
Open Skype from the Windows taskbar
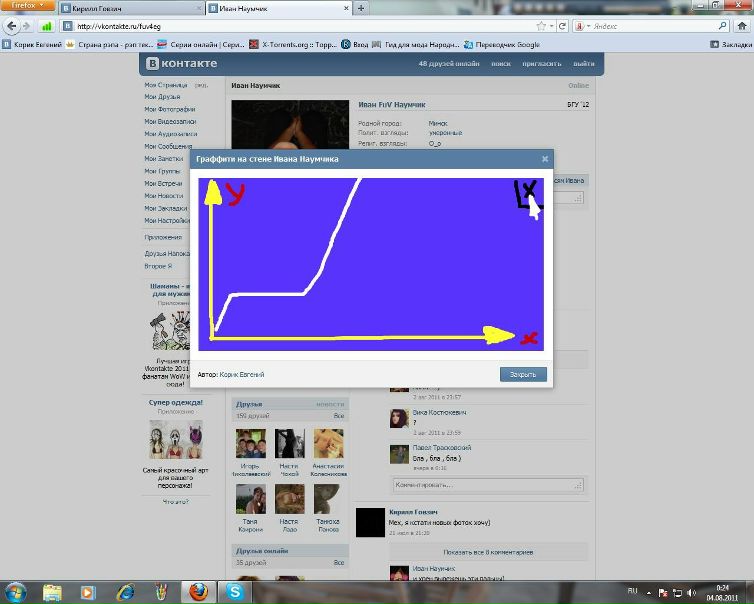point(236,592)
